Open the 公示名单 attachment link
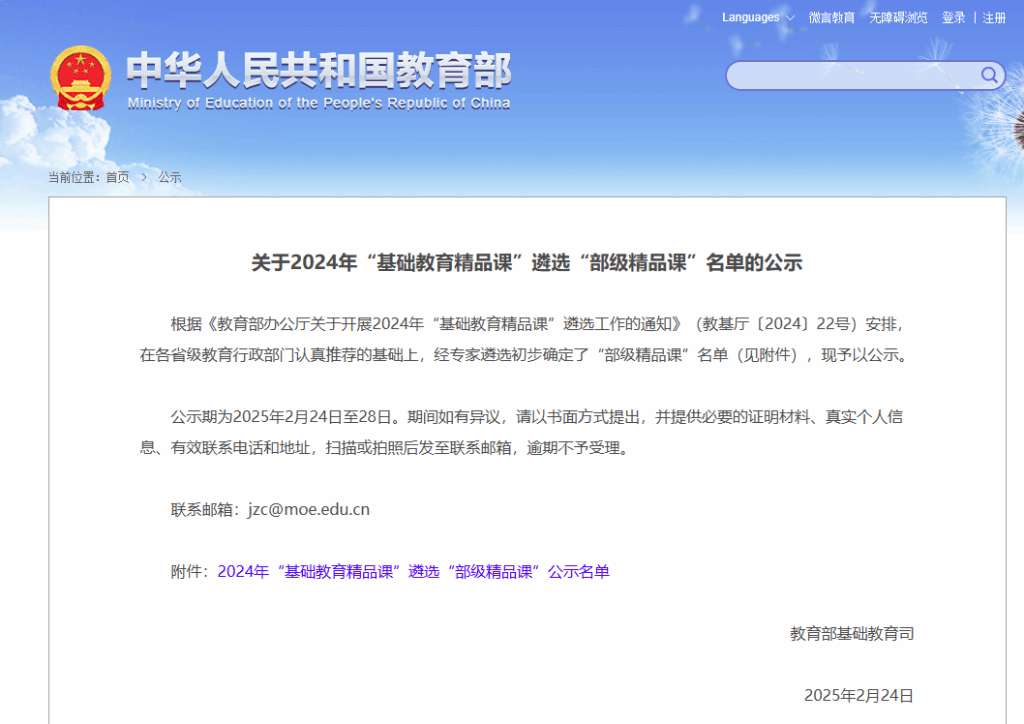This screenshot has width=1024, height=724. pos(413,572)
